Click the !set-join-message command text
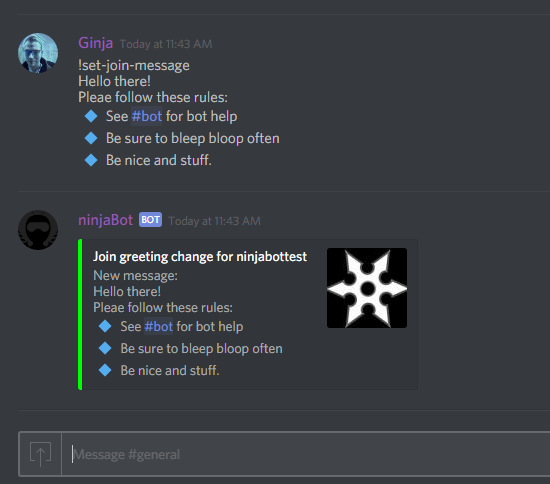Screen dimensions: 550x484 134,65
